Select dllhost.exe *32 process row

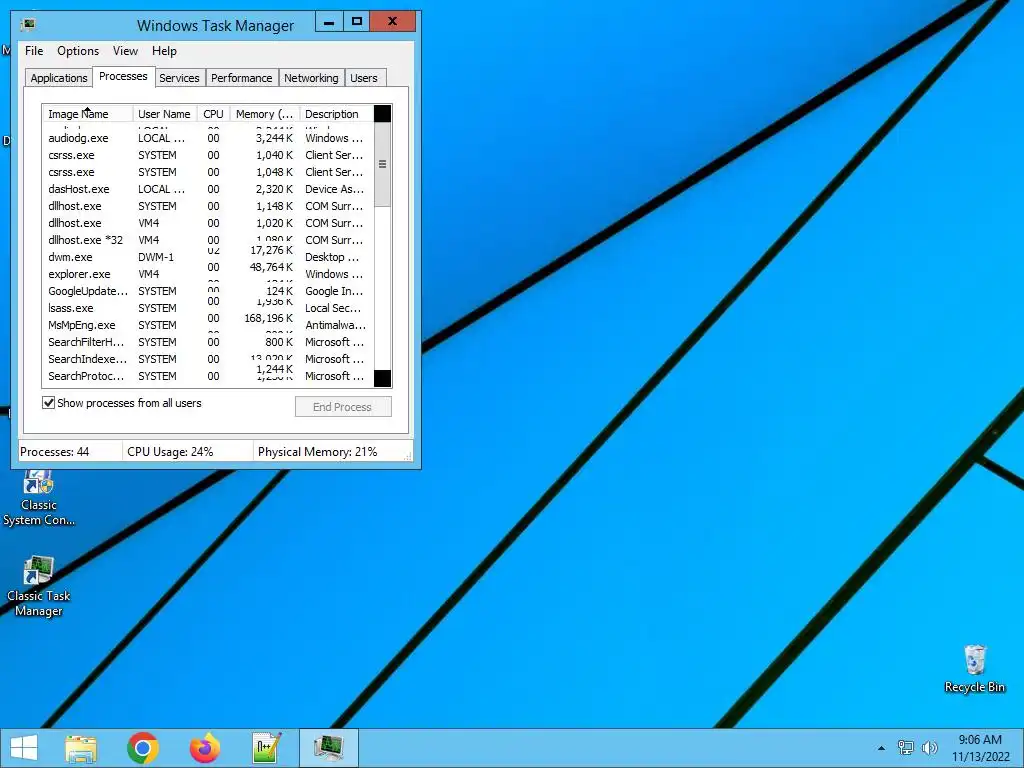(208, 240)
